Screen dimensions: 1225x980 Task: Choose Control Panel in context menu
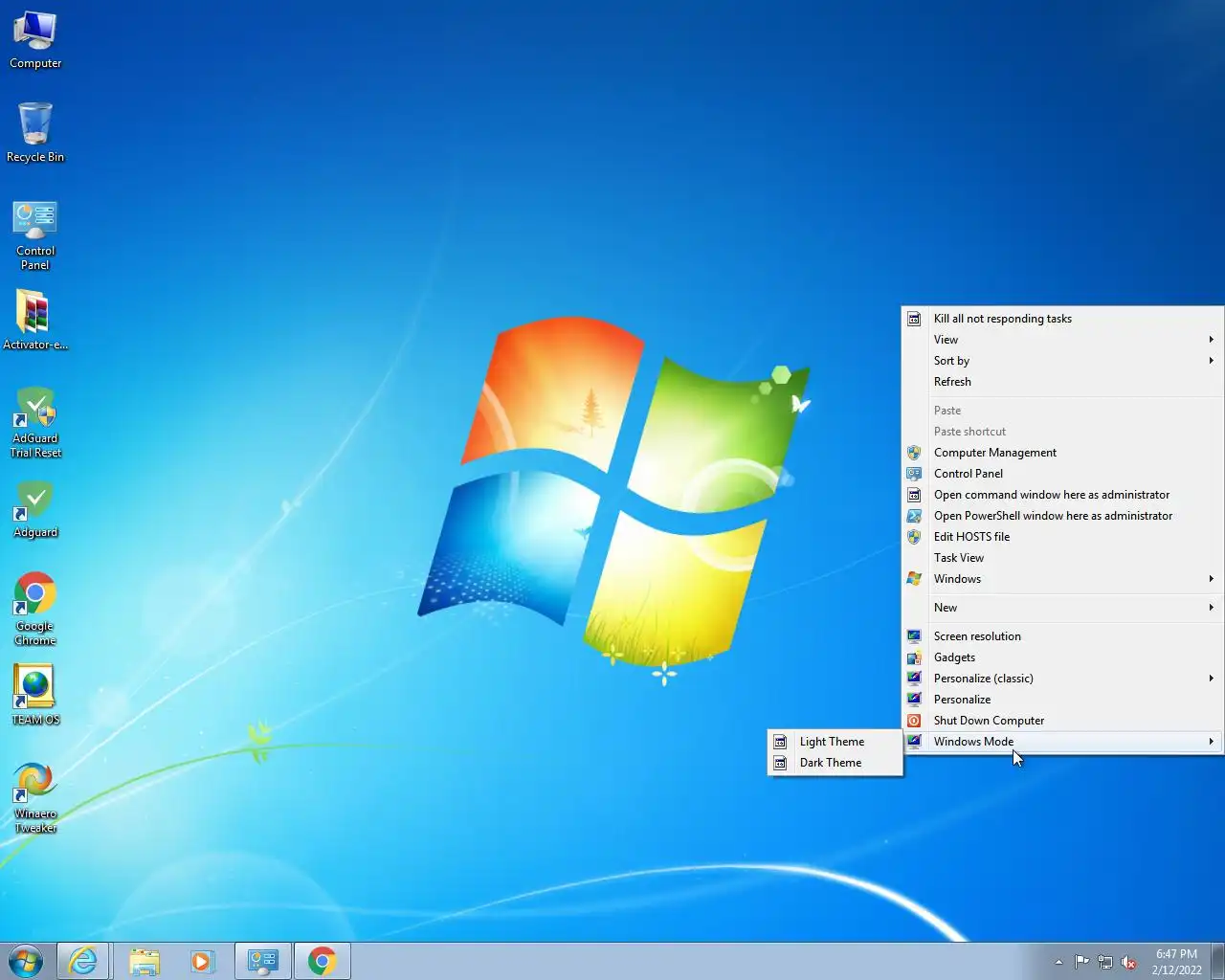(1062, 474)
